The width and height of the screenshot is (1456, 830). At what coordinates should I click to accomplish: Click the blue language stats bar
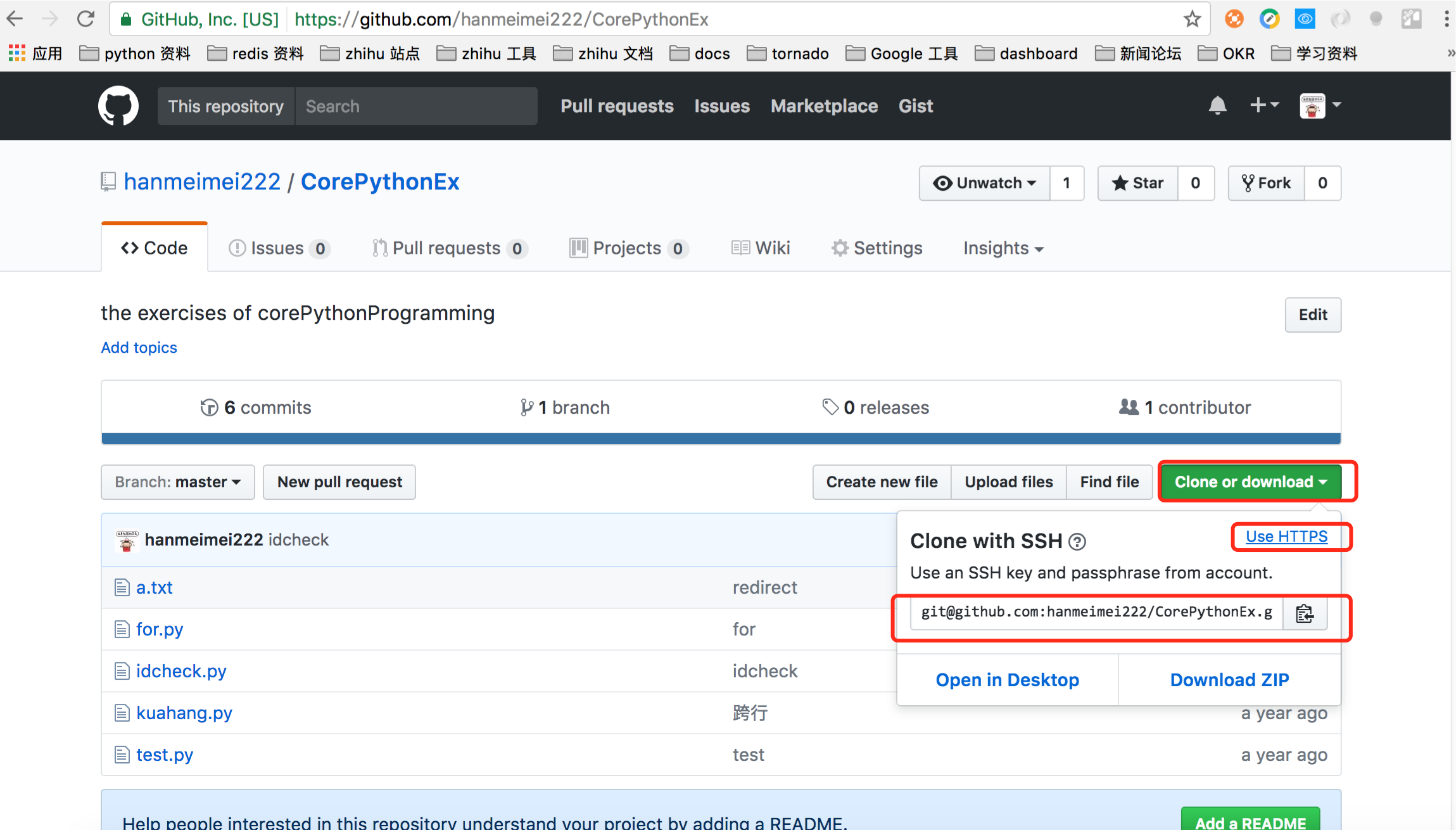721,438
